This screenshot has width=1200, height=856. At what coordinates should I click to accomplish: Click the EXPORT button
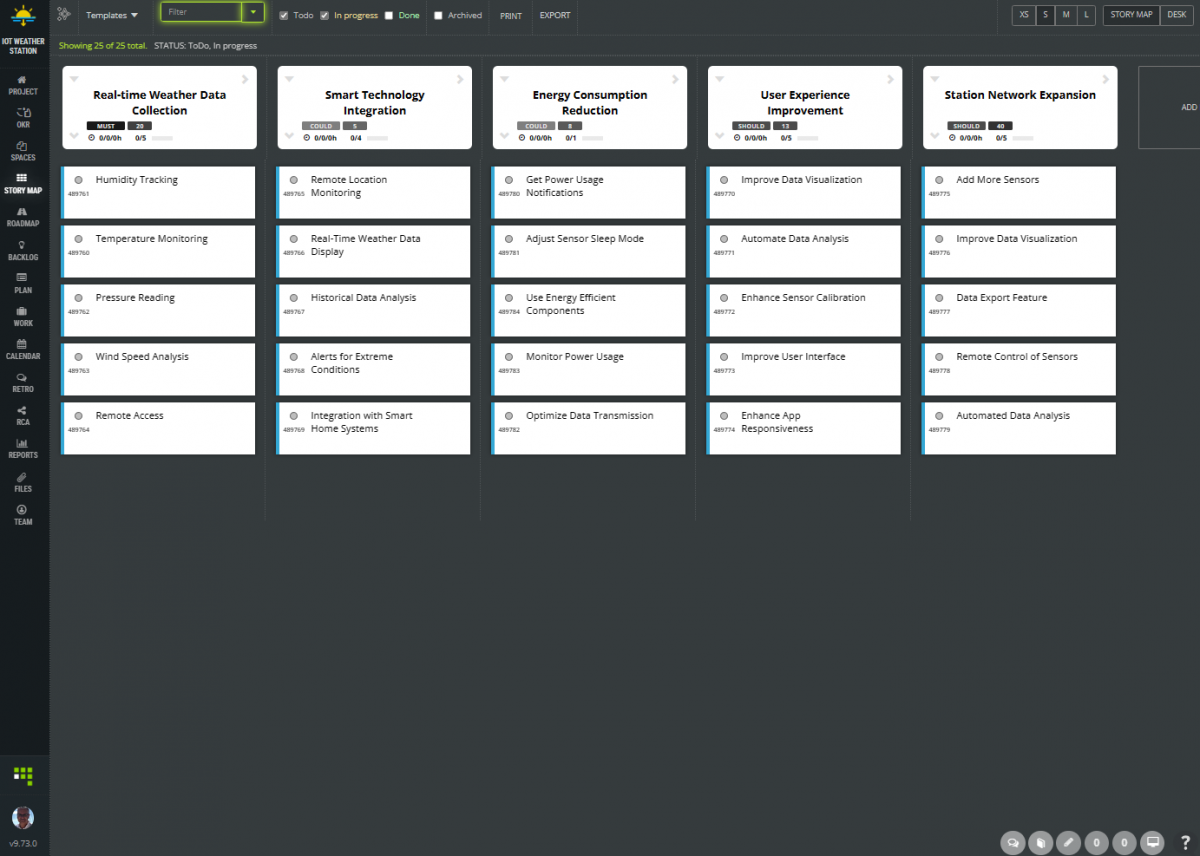554,16
